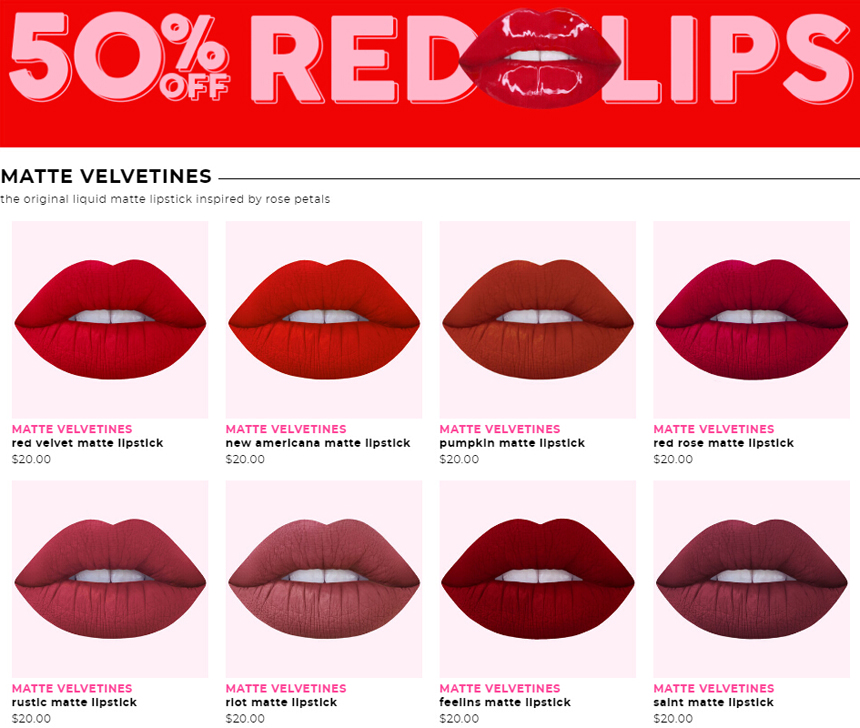Image resolution: width=860 pixels, height=728 pixels.
Task: Click Matte Velvetines label above red velvet
Action: (x=72, y=429)
